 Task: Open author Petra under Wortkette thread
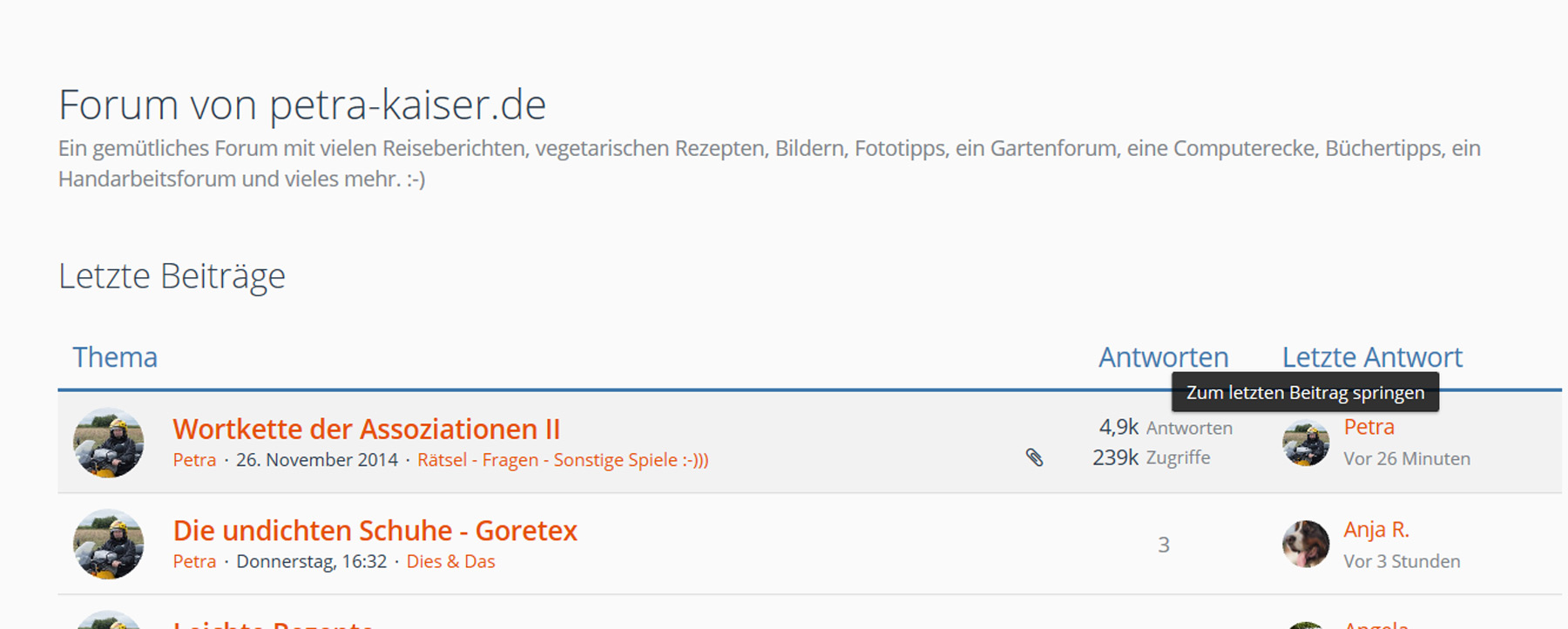point(194,460)
